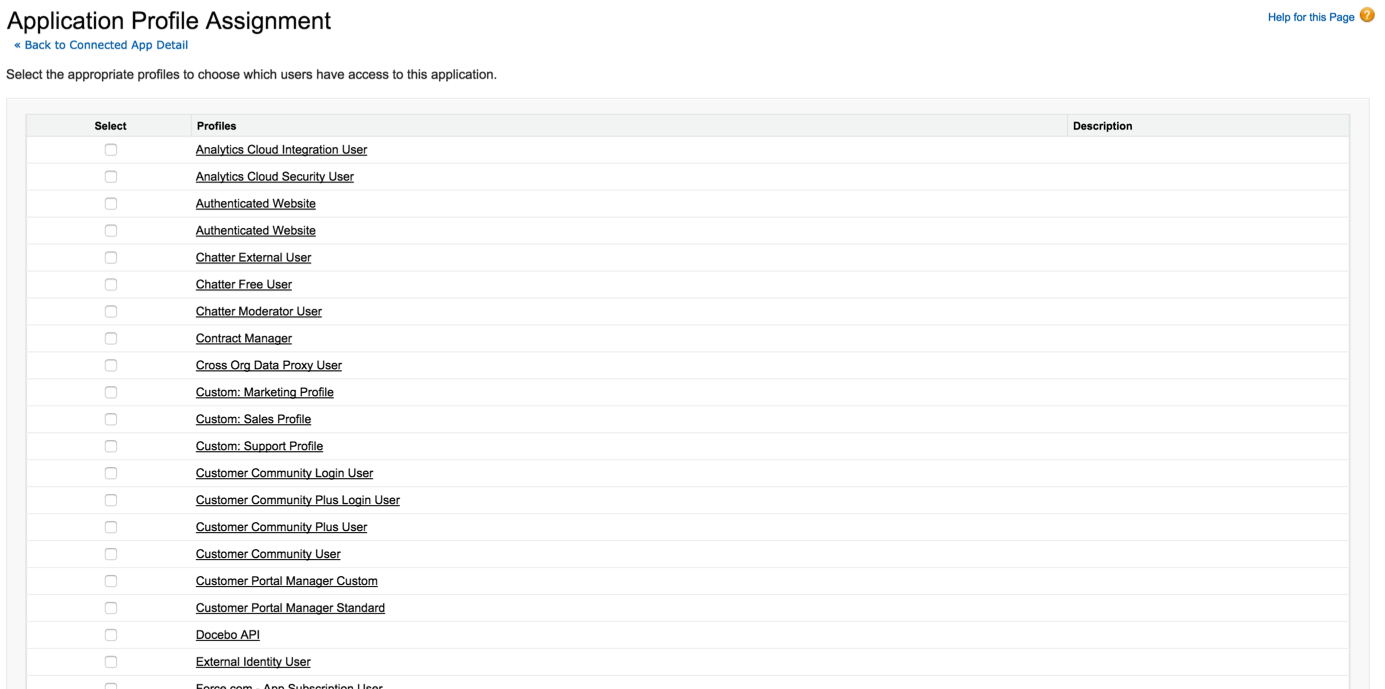Image resolution: width=1385 pixels, height=689 pixels.
Task: Select the External Identity User checkbox
Action: [111, 662]
